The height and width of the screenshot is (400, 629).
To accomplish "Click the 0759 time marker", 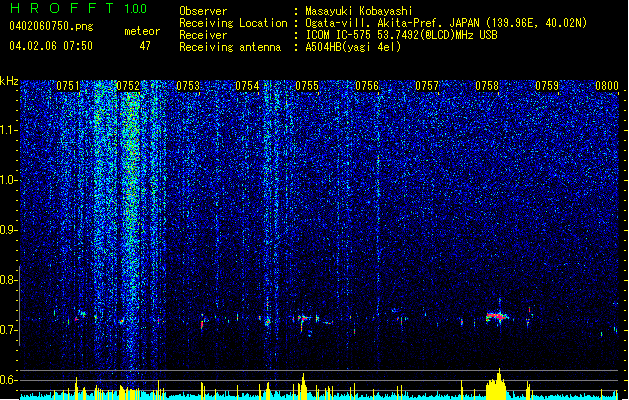I will [547, 86].
